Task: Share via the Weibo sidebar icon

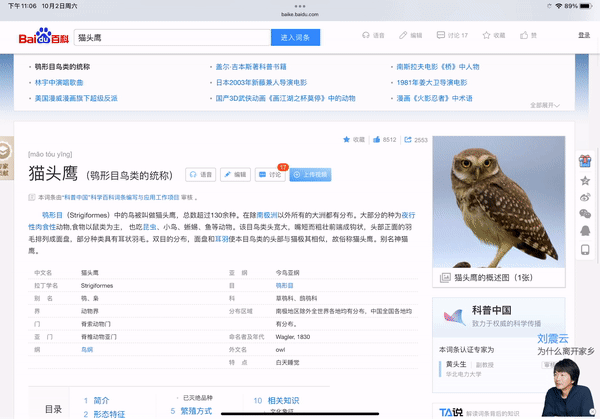Action: coord(585,197)
